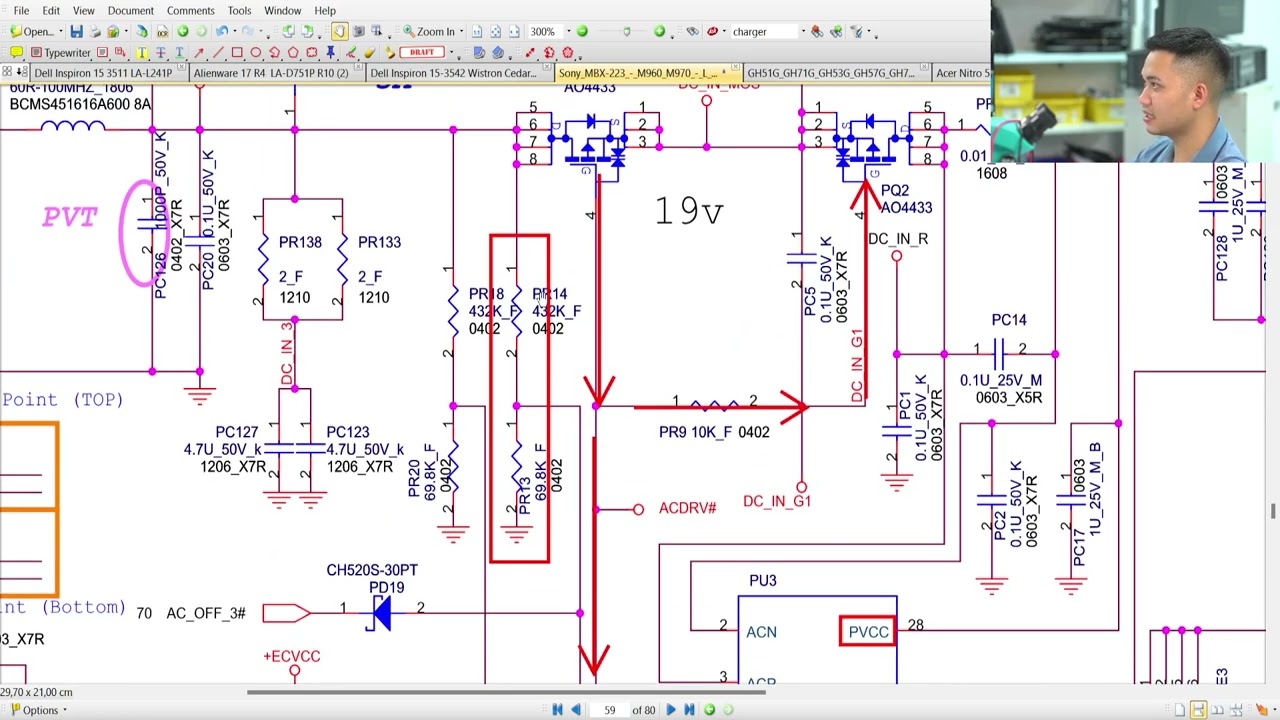Viewport: 1280px width, 720px height.
Task: Open the View menu
Action: coord(83,11)
